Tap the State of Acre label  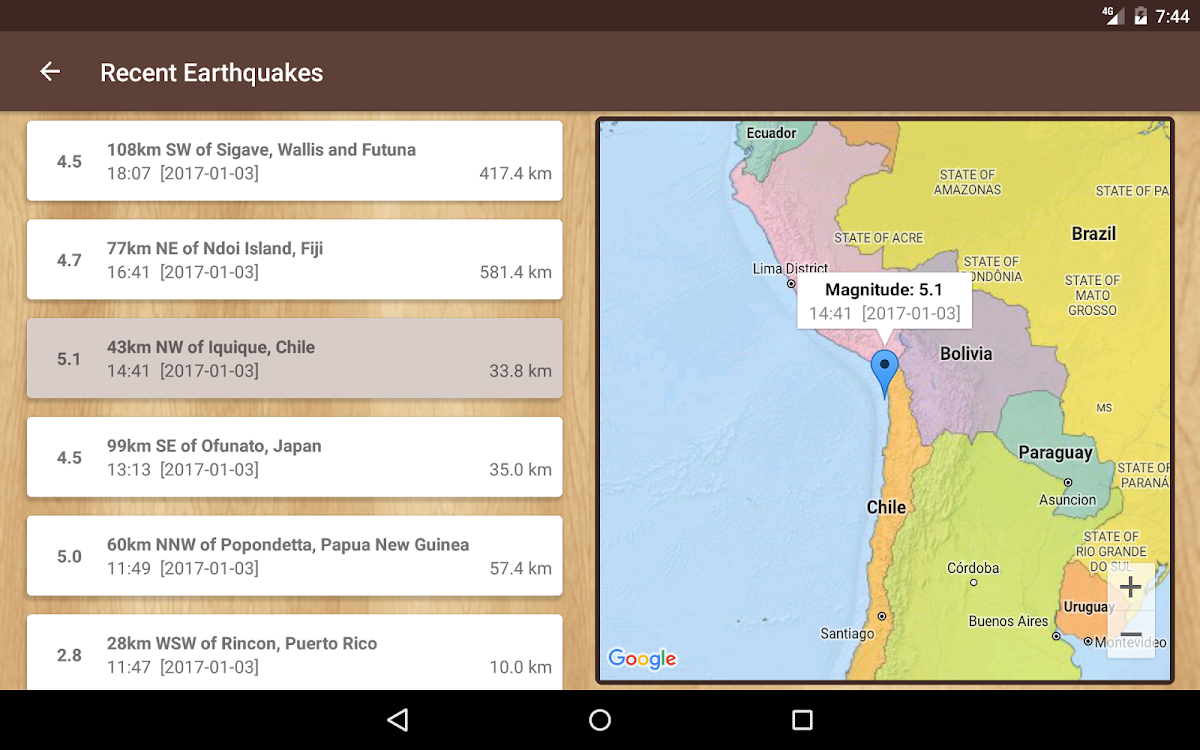(879, 238)
